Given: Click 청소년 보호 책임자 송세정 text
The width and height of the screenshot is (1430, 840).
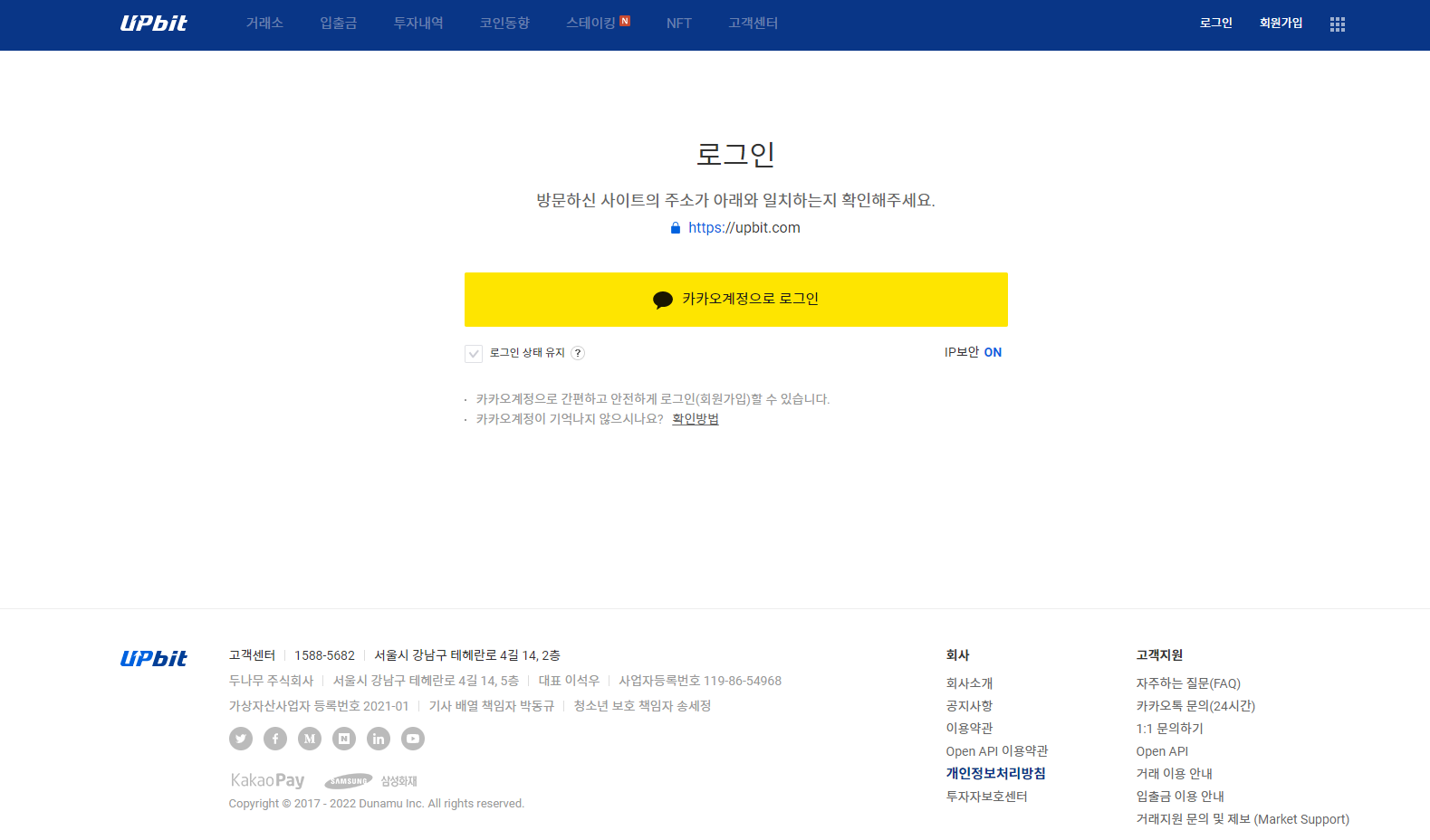Looking at the screenshot, I should pyautogui.click(x=642, y=706).
